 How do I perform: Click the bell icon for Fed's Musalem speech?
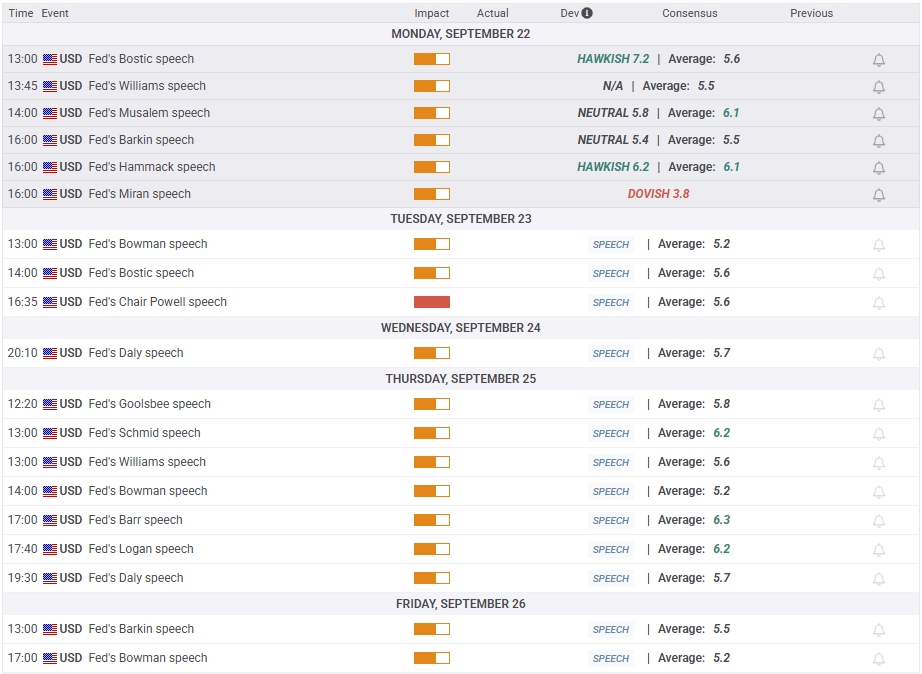[879, 114]
